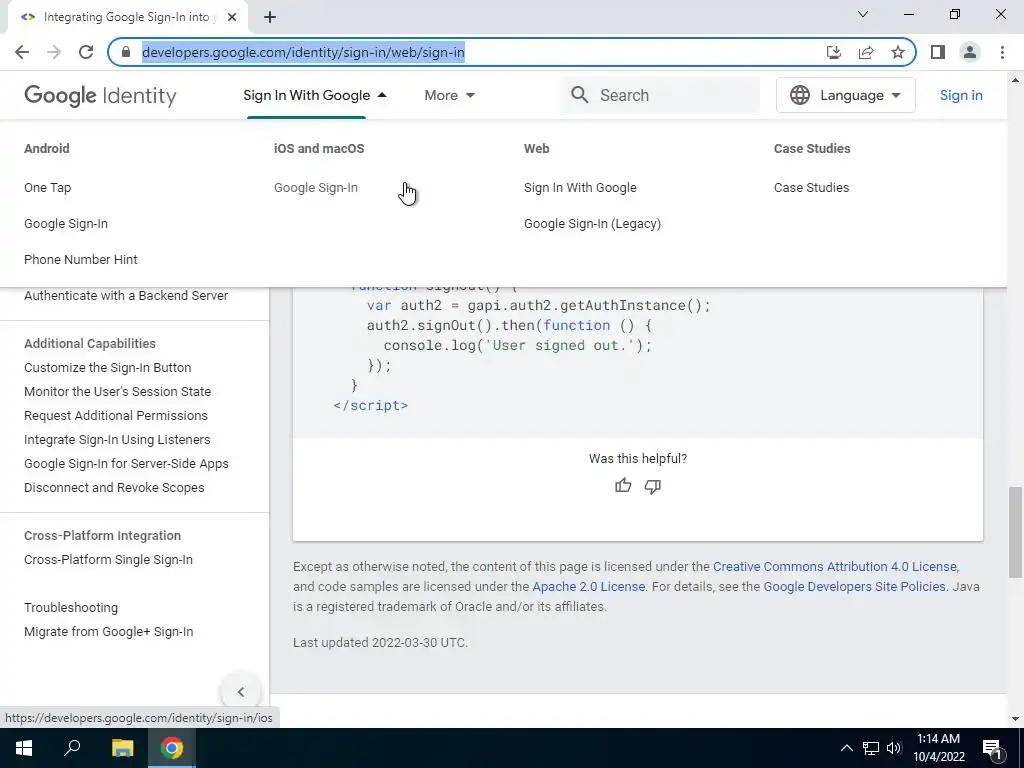Image resolution: width=1024 pixels, height=768 pixels.
Task: Reload the page with the refresh icon
Action: click(x=86, y=52)
